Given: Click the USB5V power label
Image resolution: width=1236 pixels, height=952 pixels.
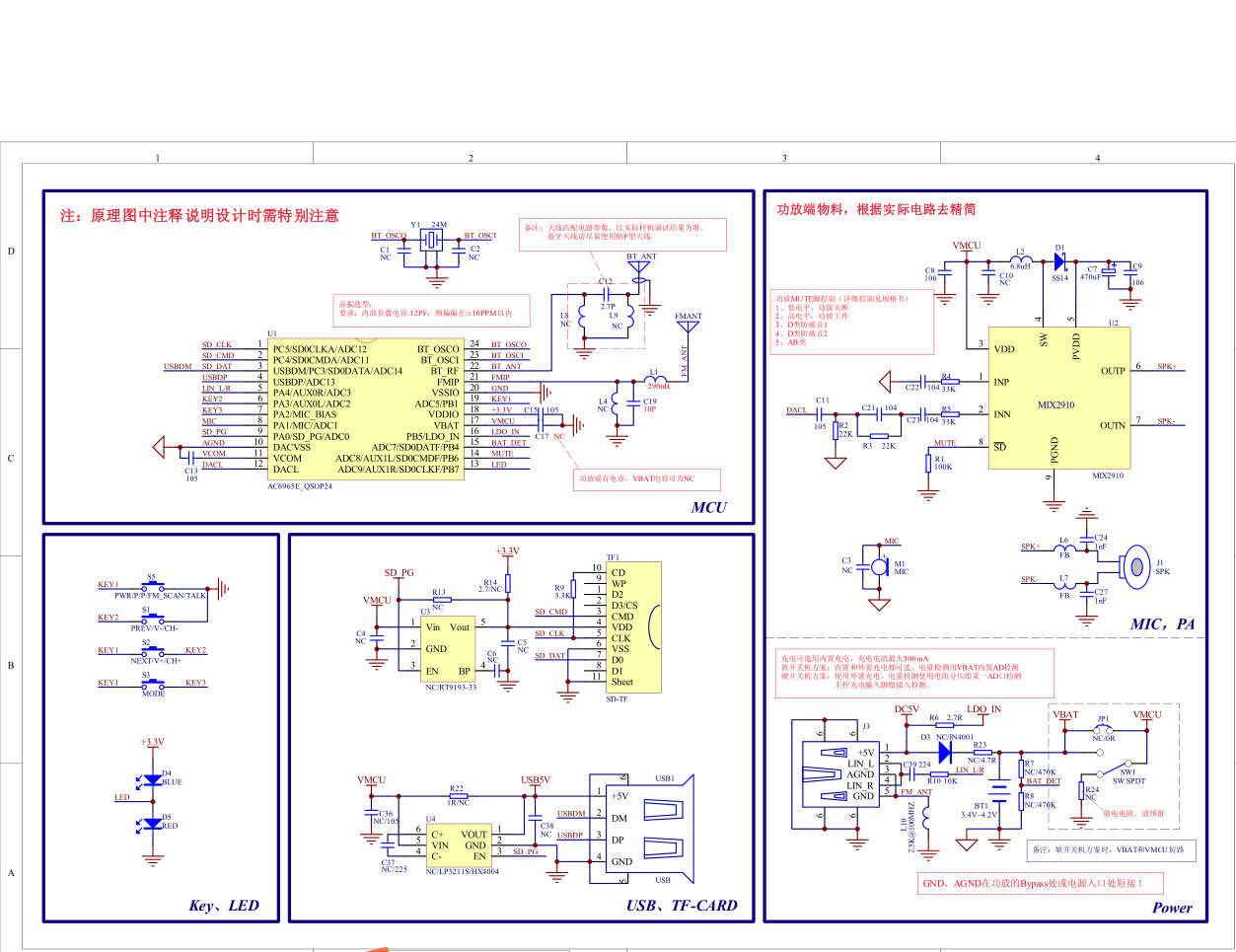Looking at the screenshot, I should click(536, 780).
